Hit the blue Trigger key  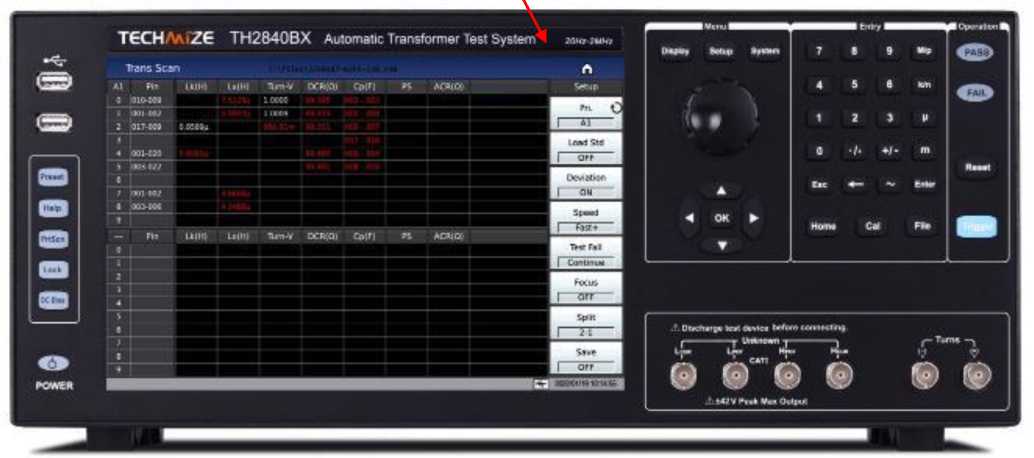(x=977, y=227)
